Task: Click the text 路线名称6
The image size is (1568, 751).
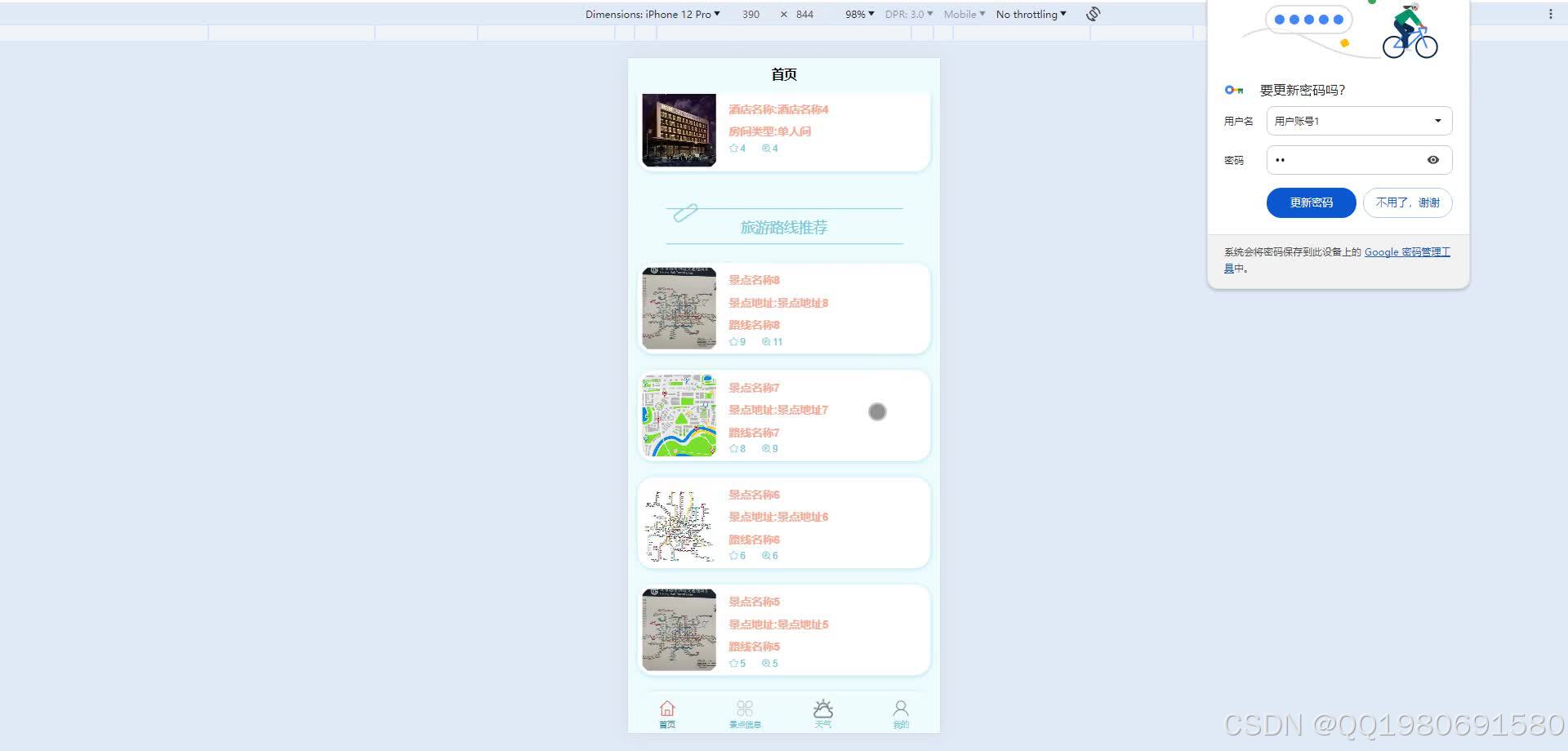Action: point(754,540)
